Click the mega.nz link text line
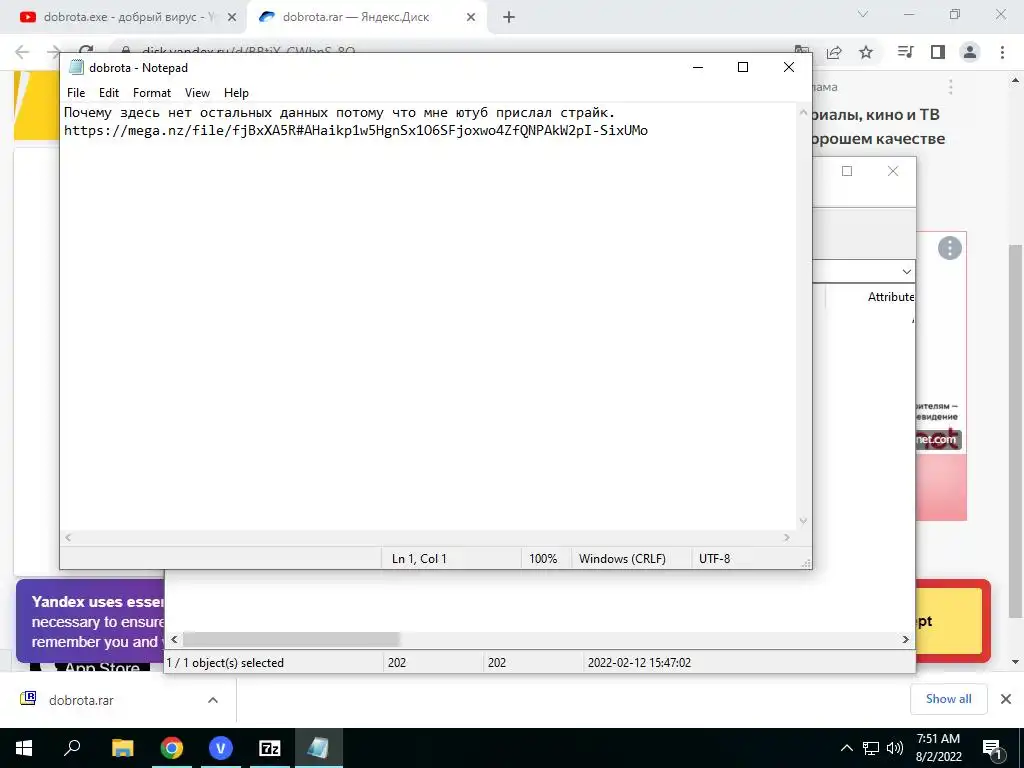Screen dimensions: 1024x768 [x=356, y=131]
